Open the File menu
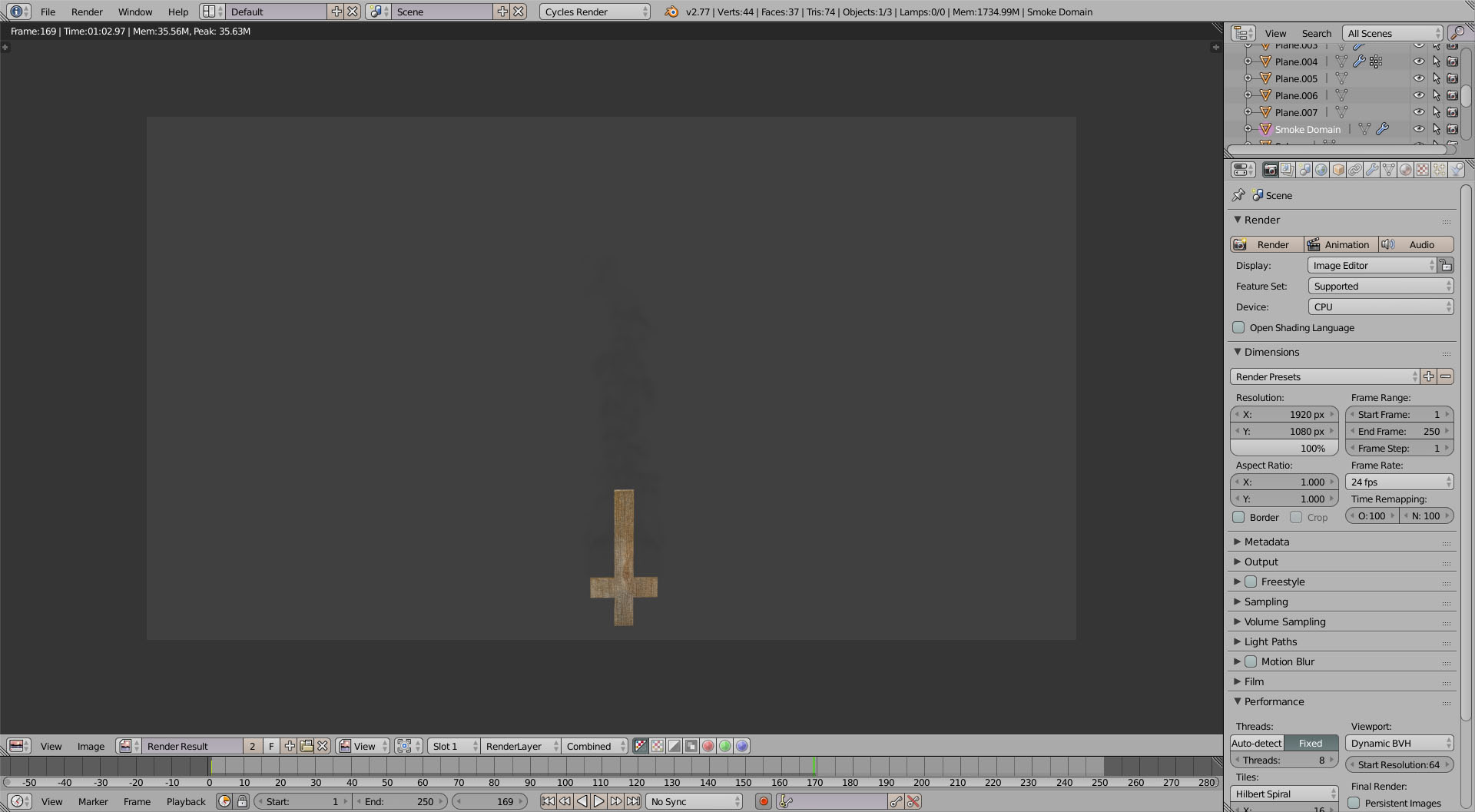 48,12
